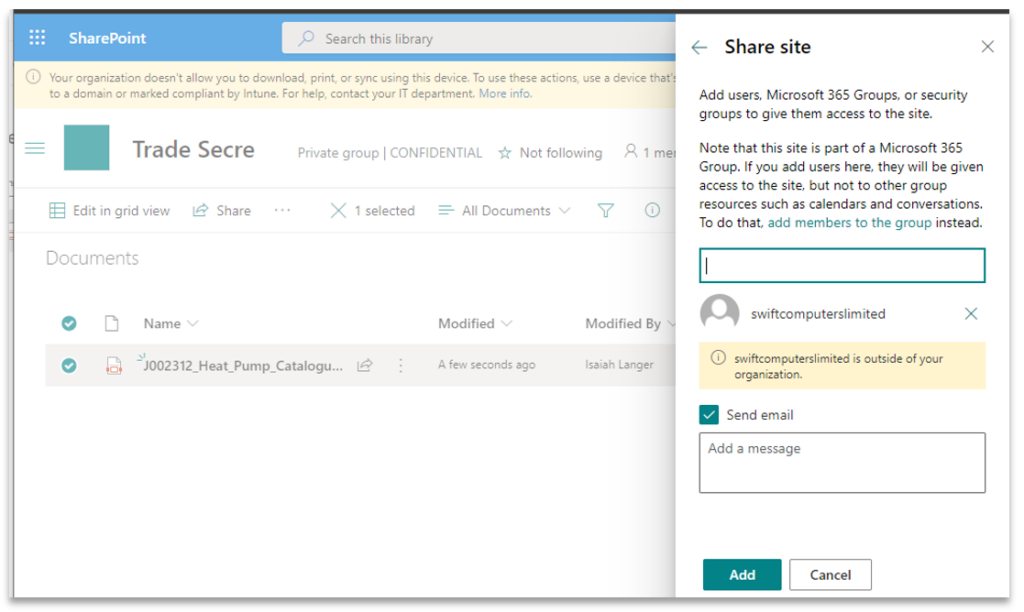Image resolution: width=1024 pixels, height=612 pixels.
Task: Open the Trade Secre site title
Action: pos(193,150)
